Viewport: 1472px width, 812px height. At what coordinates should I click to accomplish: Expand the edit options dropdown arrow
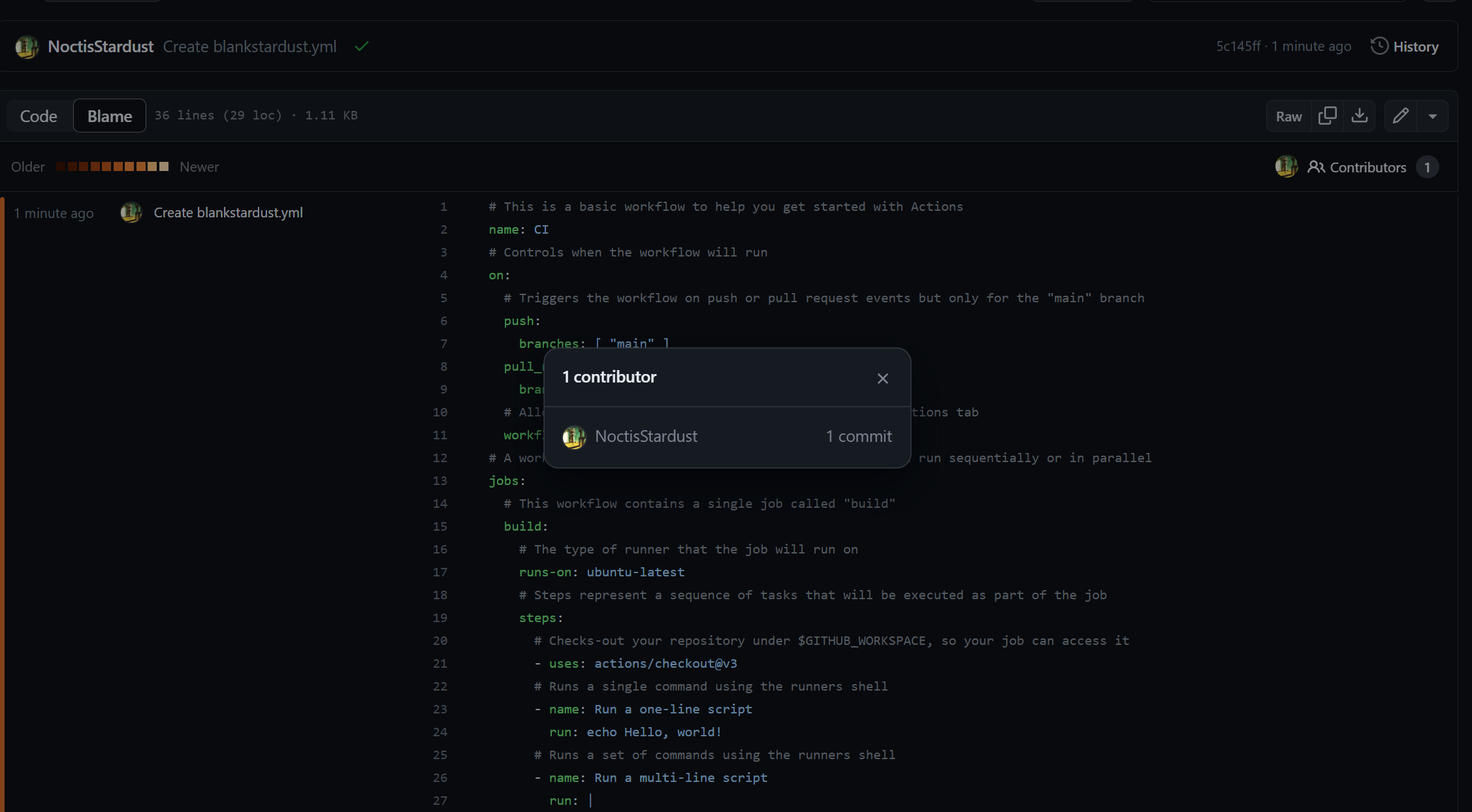point(1432,116)
